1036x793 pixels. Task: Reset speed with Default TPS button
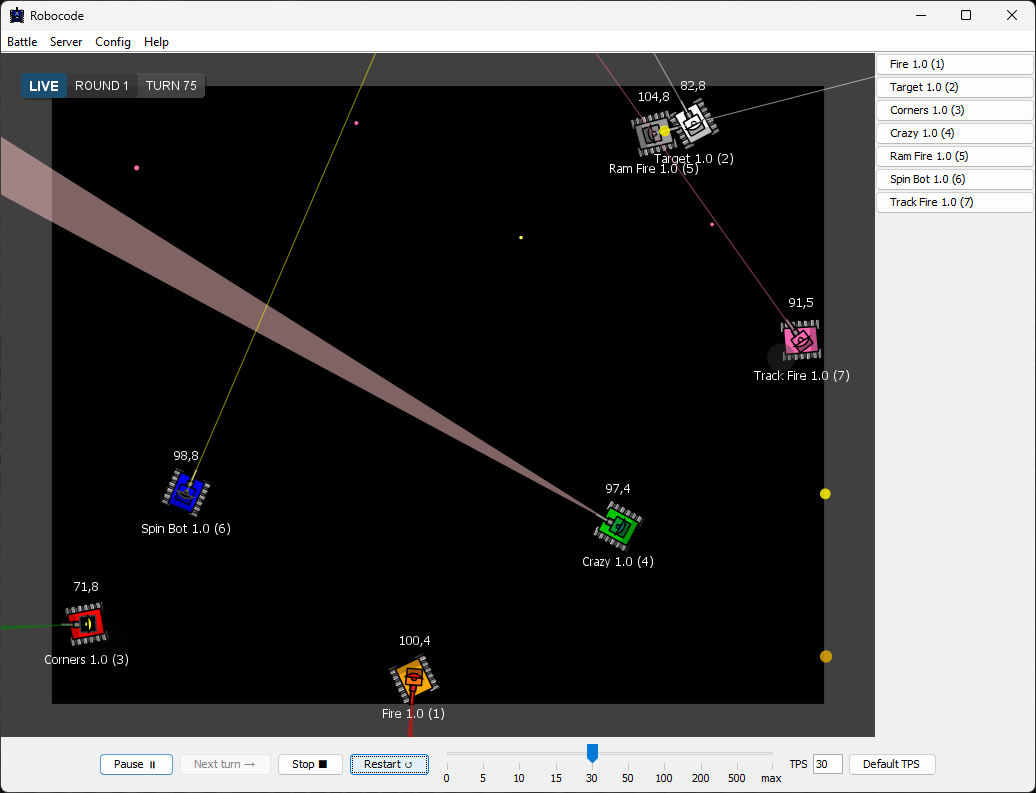click(x=891, y=764)
